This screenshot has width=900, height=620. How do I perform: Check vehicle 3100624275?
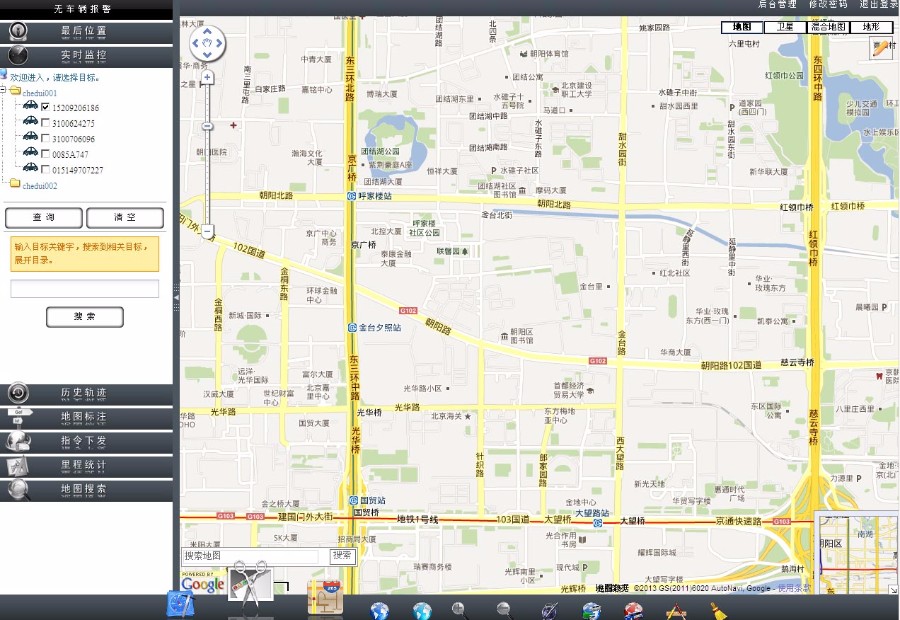(x=46, y=122)
